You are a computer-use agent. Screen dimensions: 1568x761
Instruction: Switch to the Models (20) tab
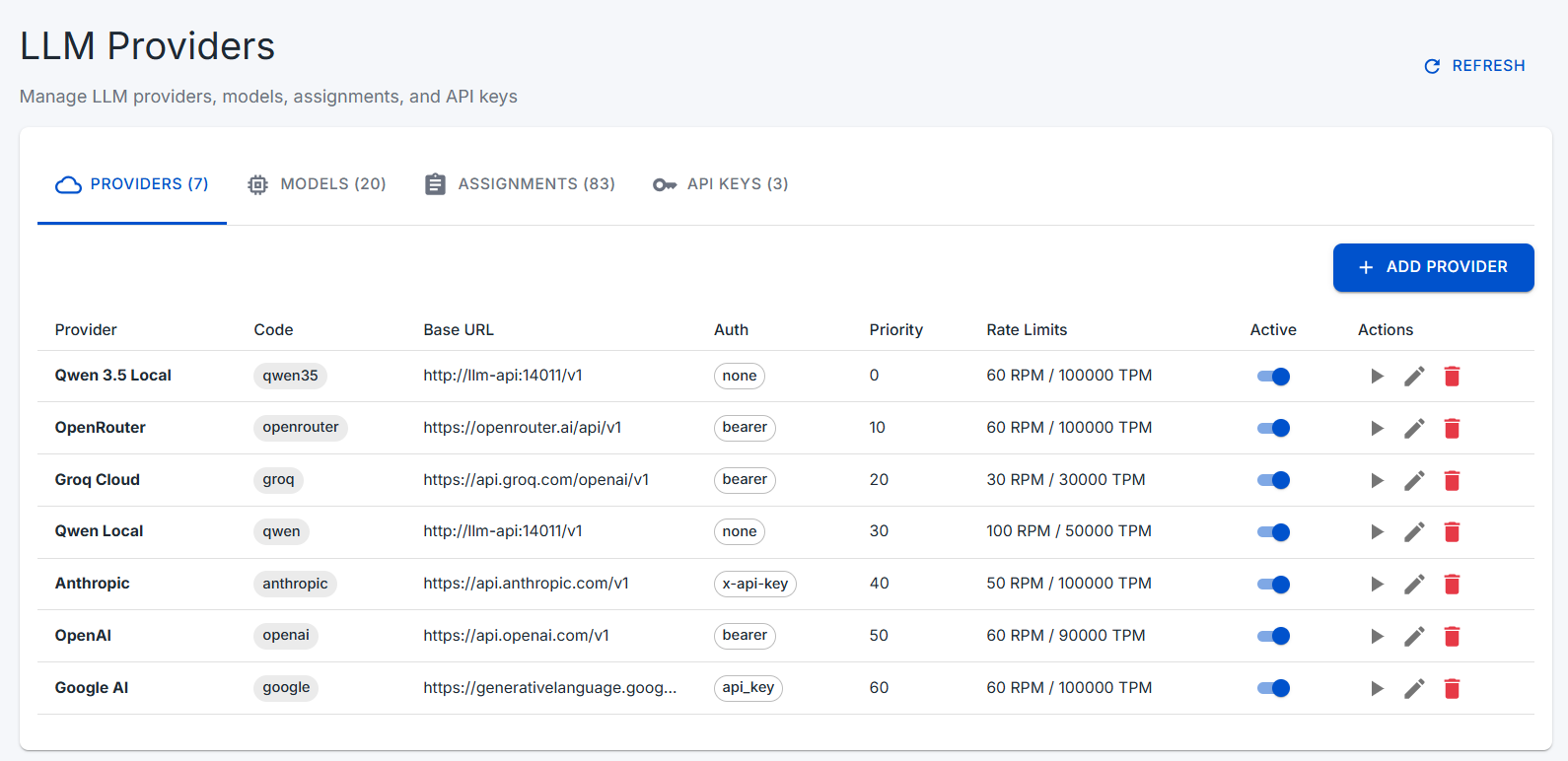click(x=317, y=184)
